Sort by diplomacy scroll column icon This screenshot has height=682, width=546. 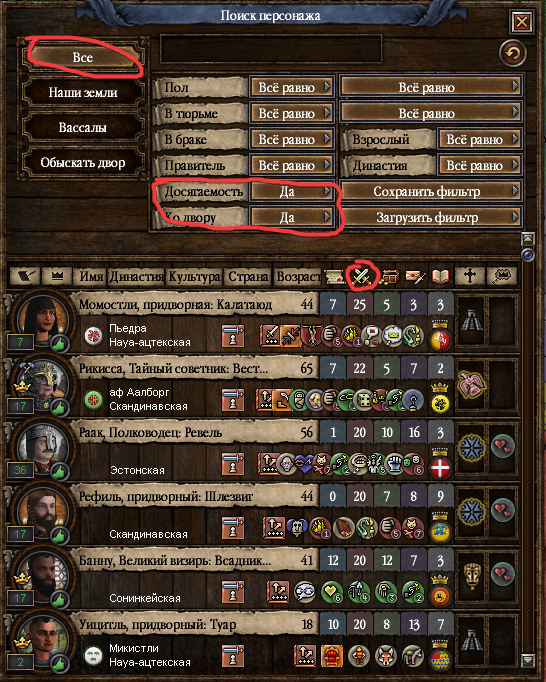(334, 276)
